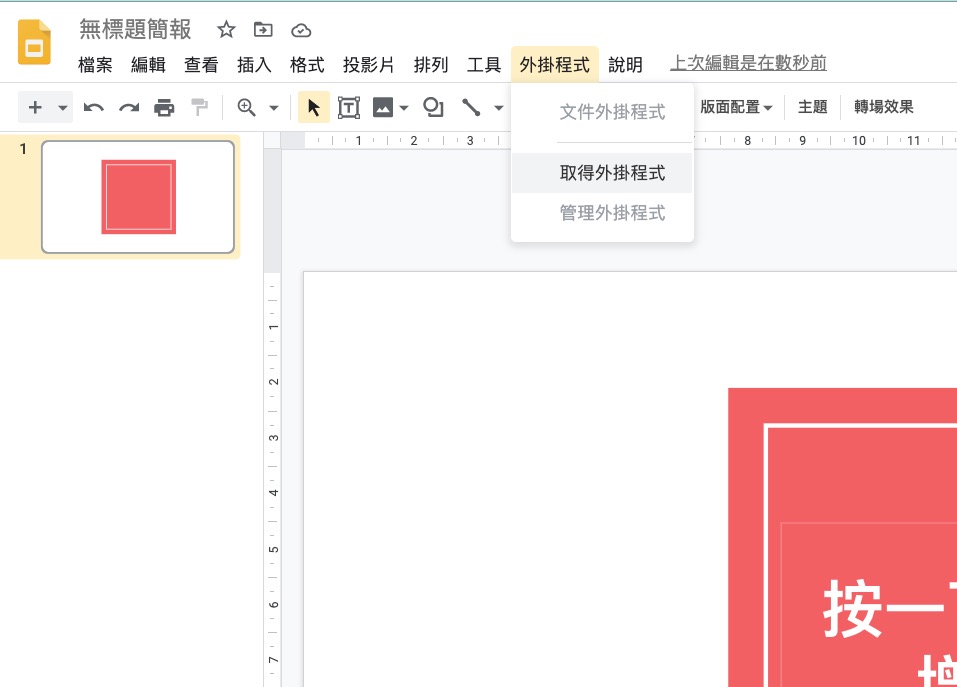Open insert image dropdown arrow

403,108
